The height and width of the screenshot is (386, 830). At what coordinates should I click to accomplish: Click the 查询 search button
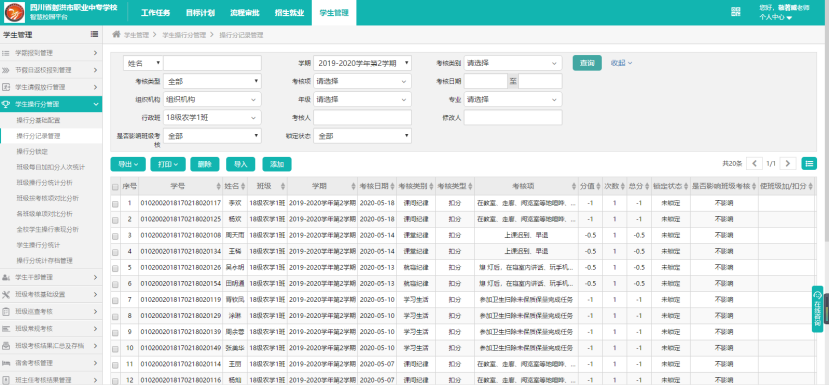point(587,63)
